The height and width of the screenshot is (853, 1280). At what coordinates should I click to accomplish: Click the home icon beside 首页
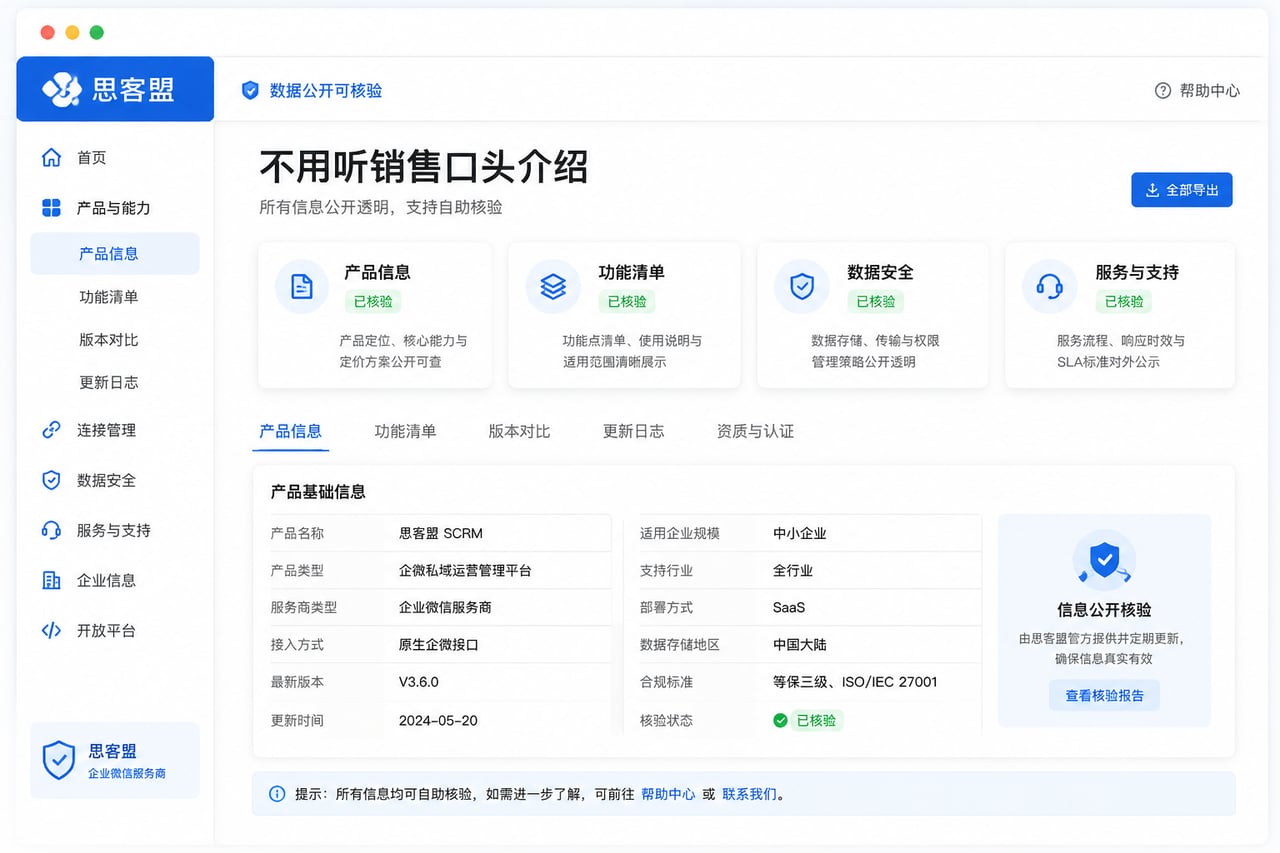pyautogui.click(x=51, y=157)
